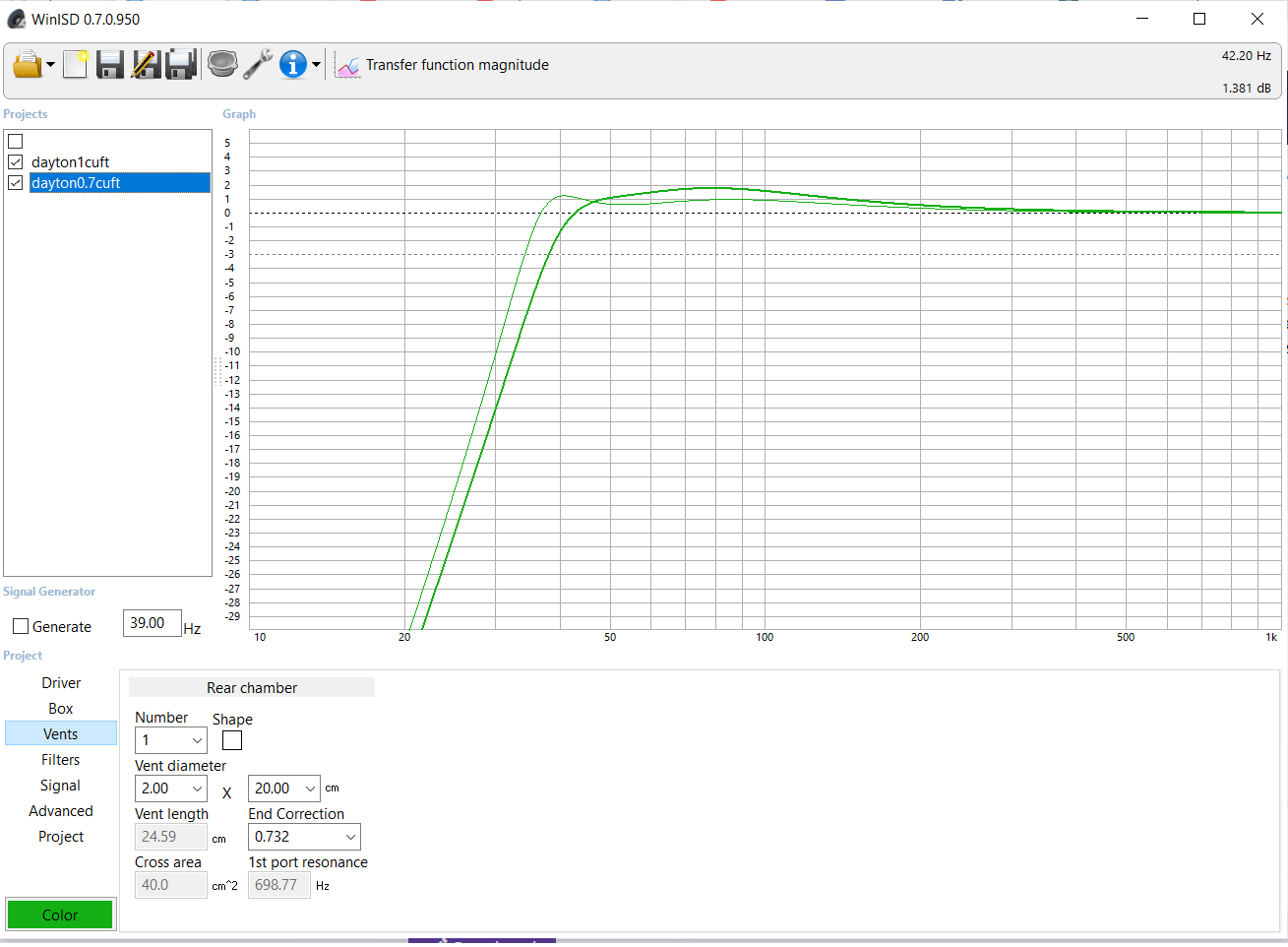Open the vent dimension 20.00 dropdown
Viewport: 1288px width, 947px height.
tap(283, 789)
